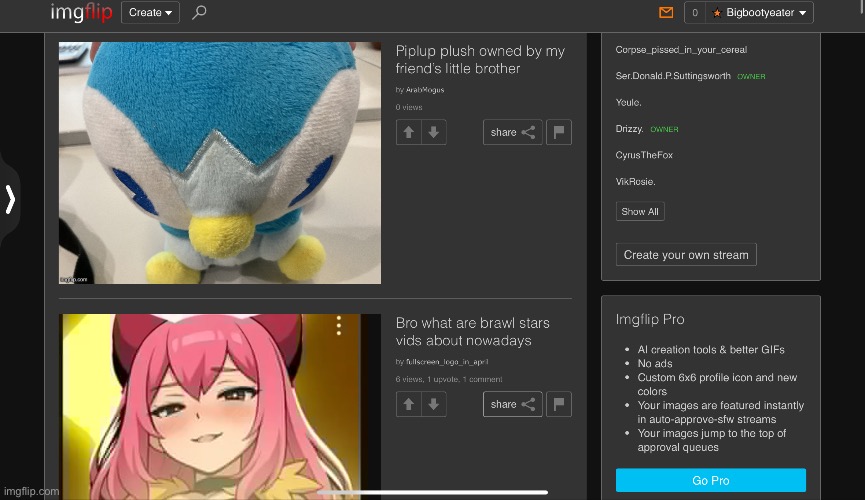Open the Piplup plush post title

click(480, 60)
